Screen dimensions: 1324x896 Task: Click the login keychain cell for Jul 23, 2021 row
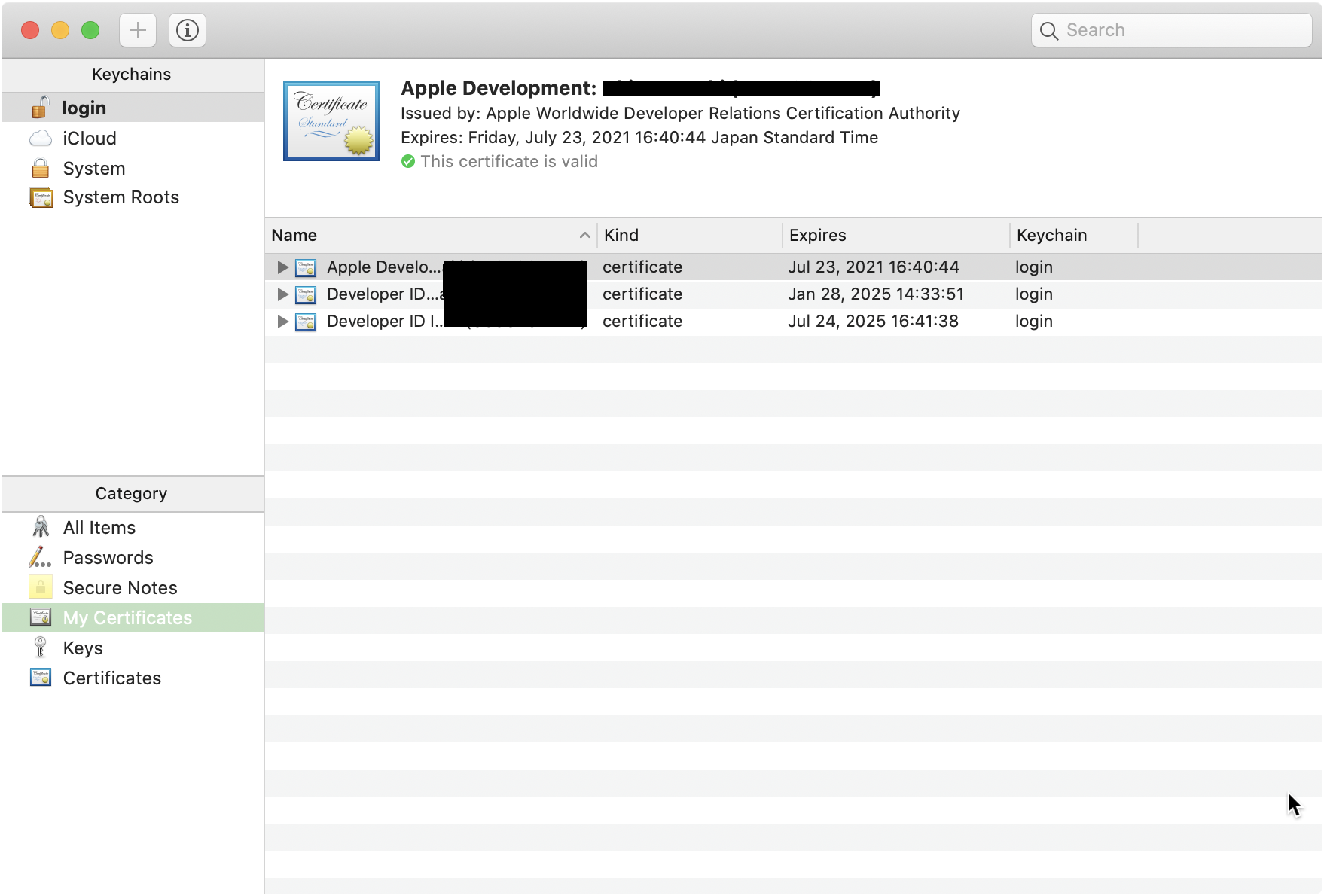point(1034,267)
